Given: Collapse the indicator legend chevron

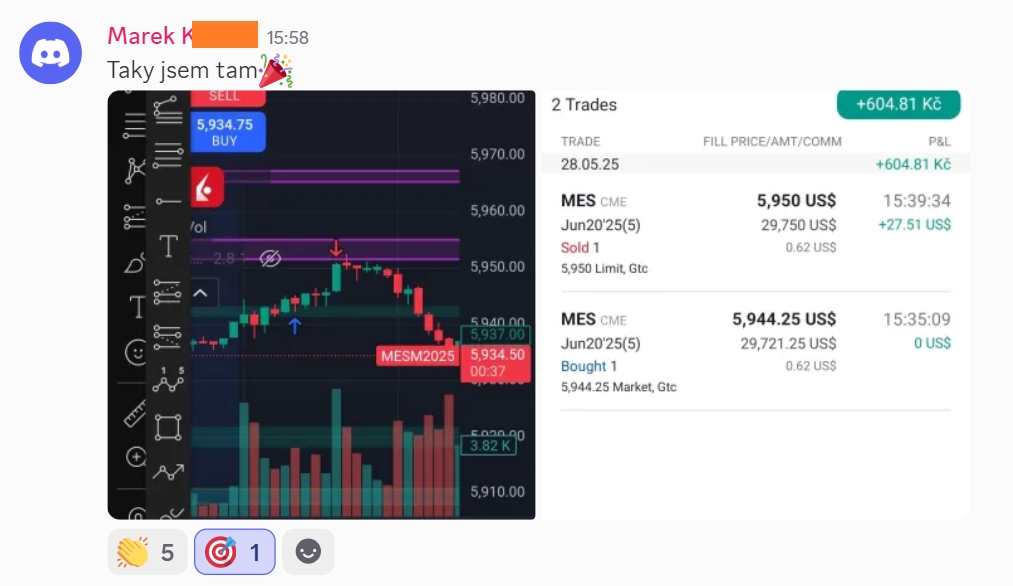Looking at the screenshot, I should click(x=201, y=293).
